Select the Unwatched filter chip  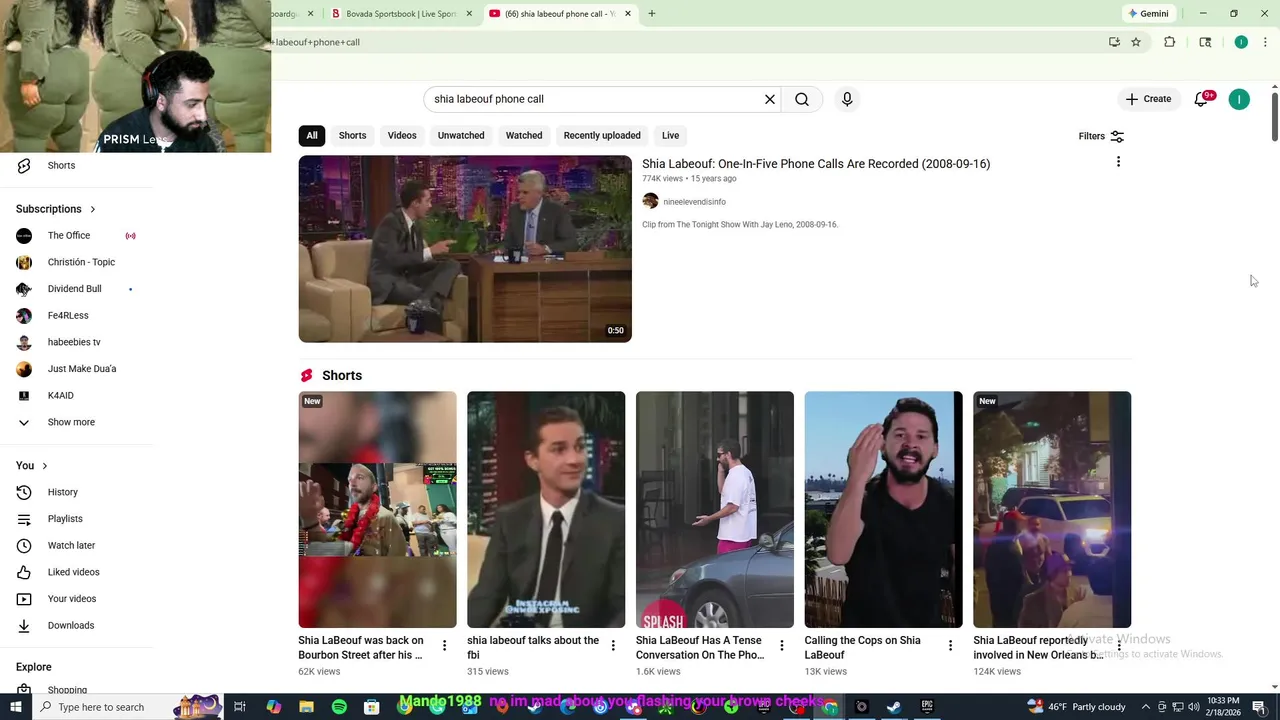click(461, 135)
